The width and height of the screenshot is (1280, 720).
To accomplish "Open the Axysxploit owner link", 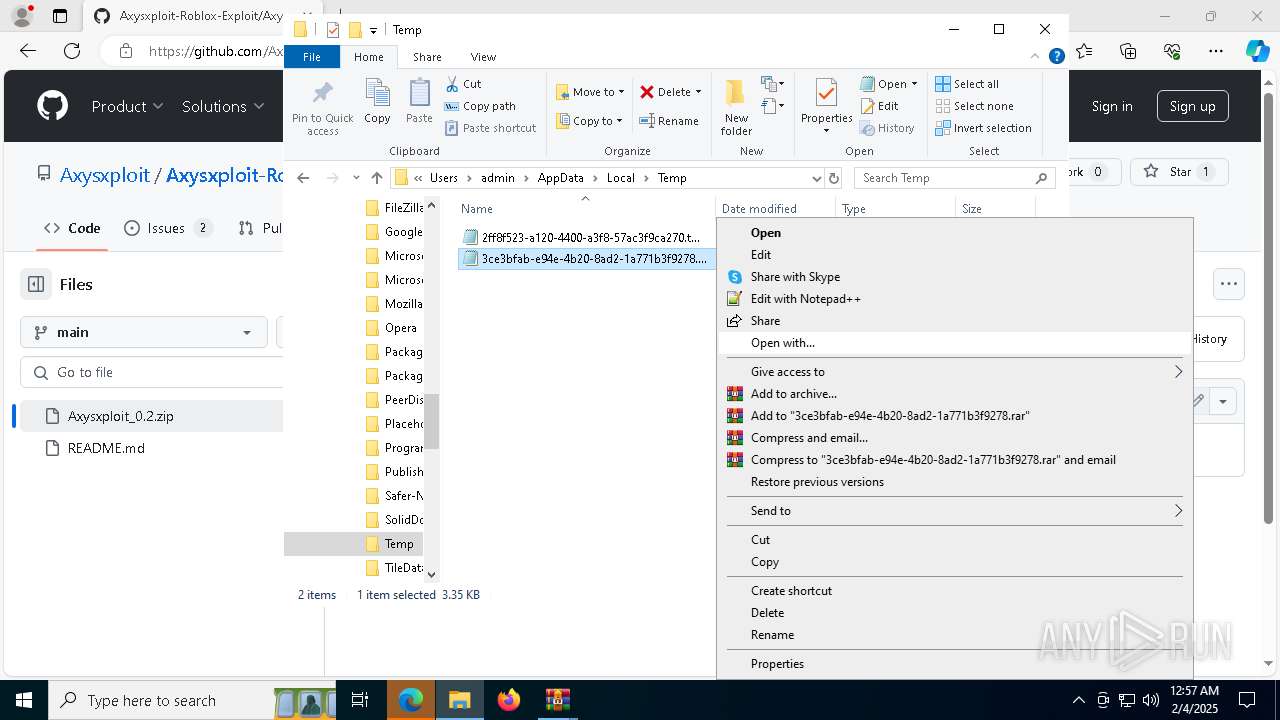I will click(104, 175).
